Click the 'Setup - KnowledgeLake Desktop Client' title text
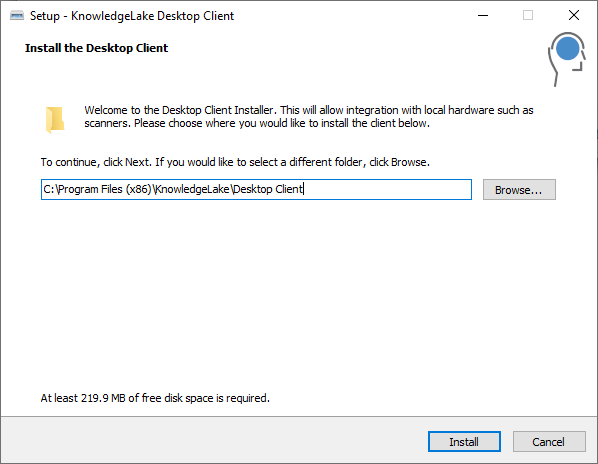This screenshot has width=598, height=464. pyautogui.click(x=132, y=16)
